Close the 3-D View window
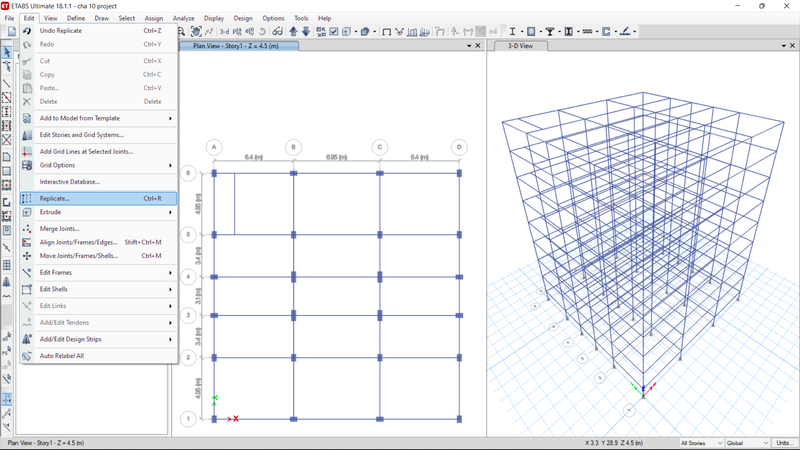Screen dimensions: 800x450 pyautogui.click(x=792, y=46)
